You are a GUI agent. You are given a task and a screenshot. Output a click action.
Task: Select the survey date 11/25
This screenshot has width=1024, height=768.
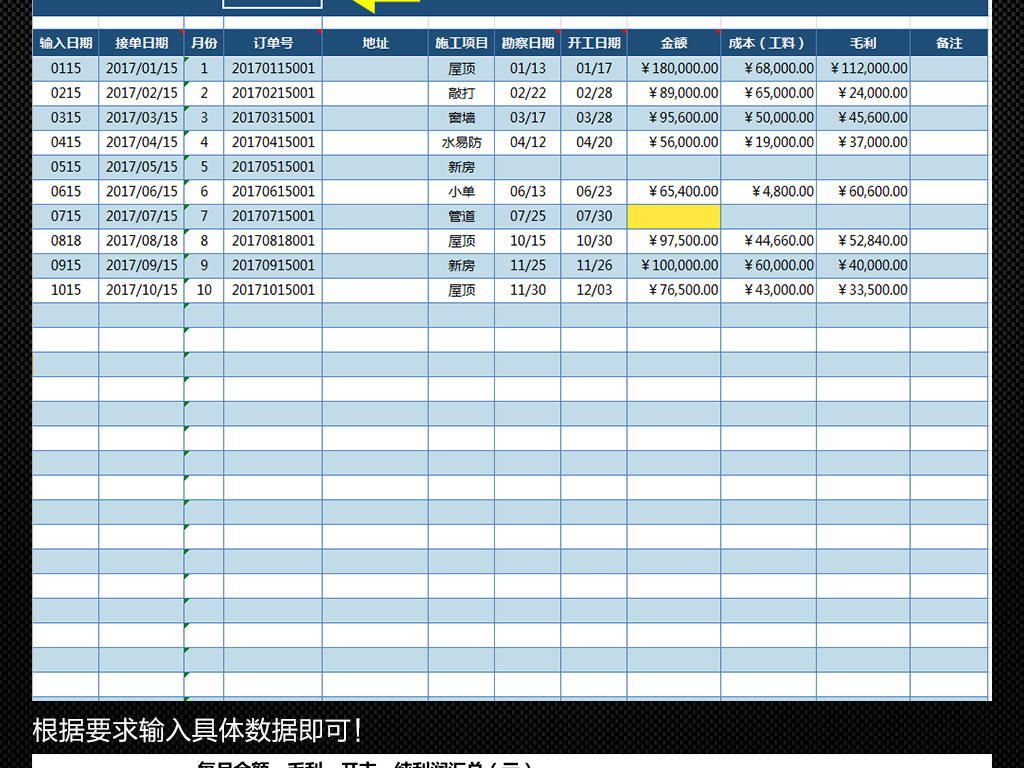coord(528,265)
